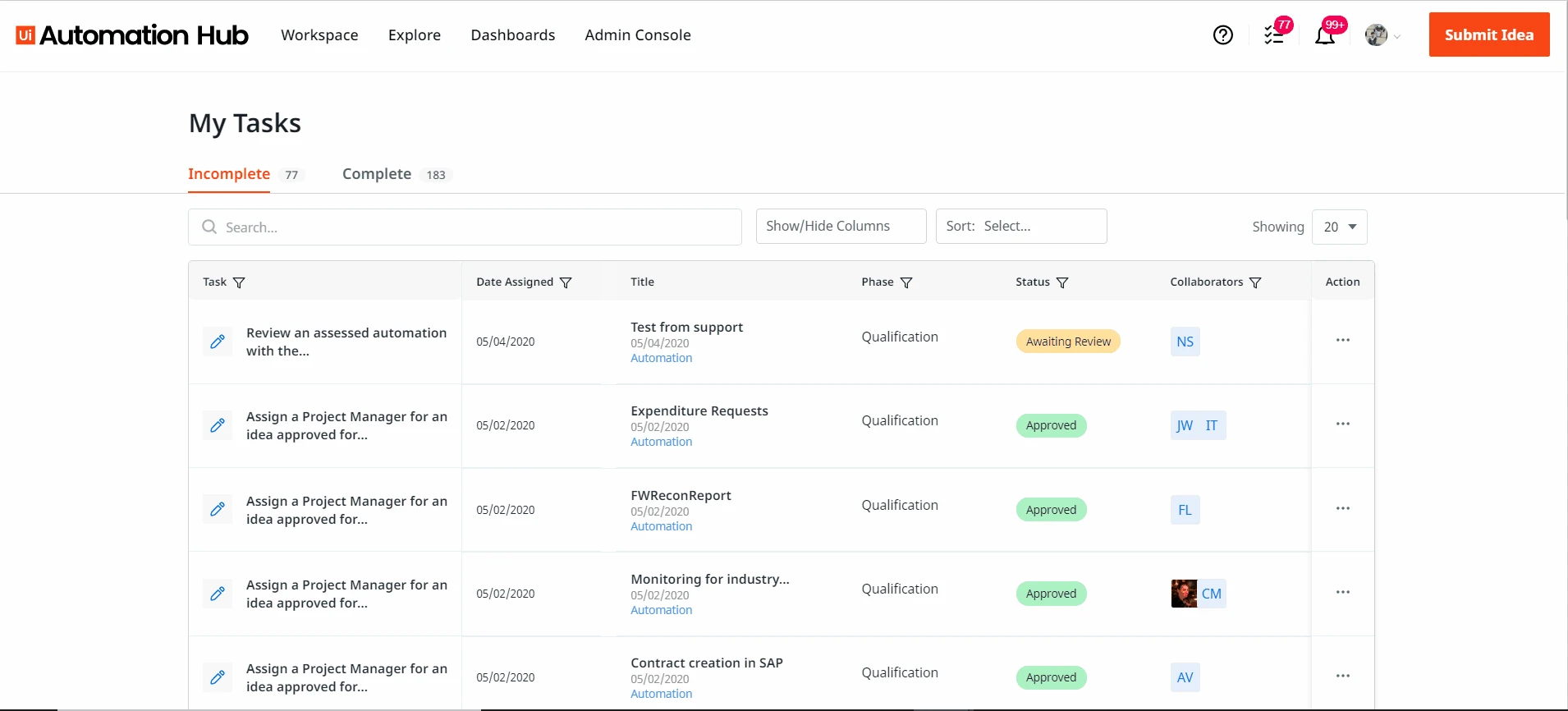
Task: Click Qualification phase in Test from support row
Action: pyautogui.click(x=900, y=337)
